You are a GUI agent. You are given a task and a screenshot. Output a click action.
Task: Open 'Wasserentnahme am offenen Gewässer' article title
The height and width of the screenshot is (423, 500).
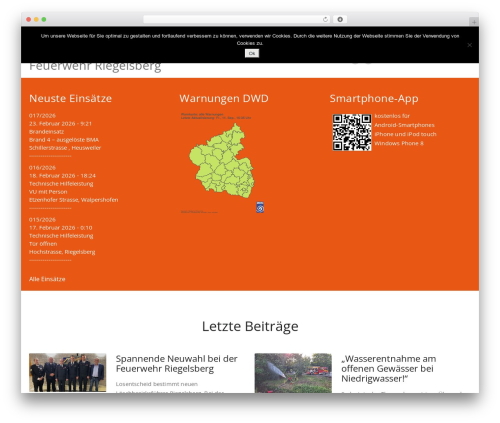pos(389,369)
